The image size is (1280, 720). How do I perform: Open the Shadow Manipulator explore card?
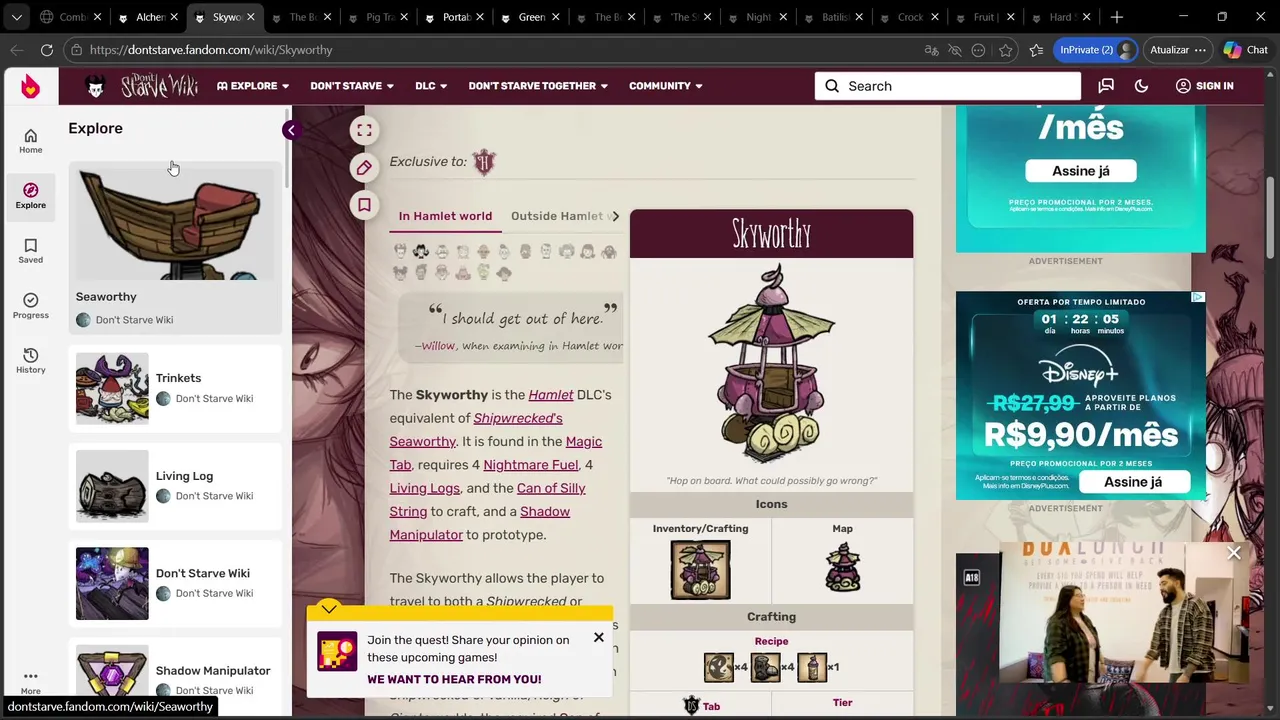tap(176, 676)
